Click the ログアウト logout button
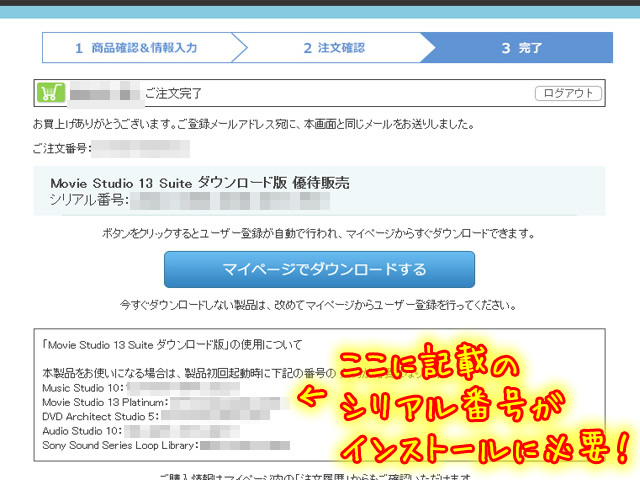This screenshot has width=640, height=497. [x=568, y=93]
